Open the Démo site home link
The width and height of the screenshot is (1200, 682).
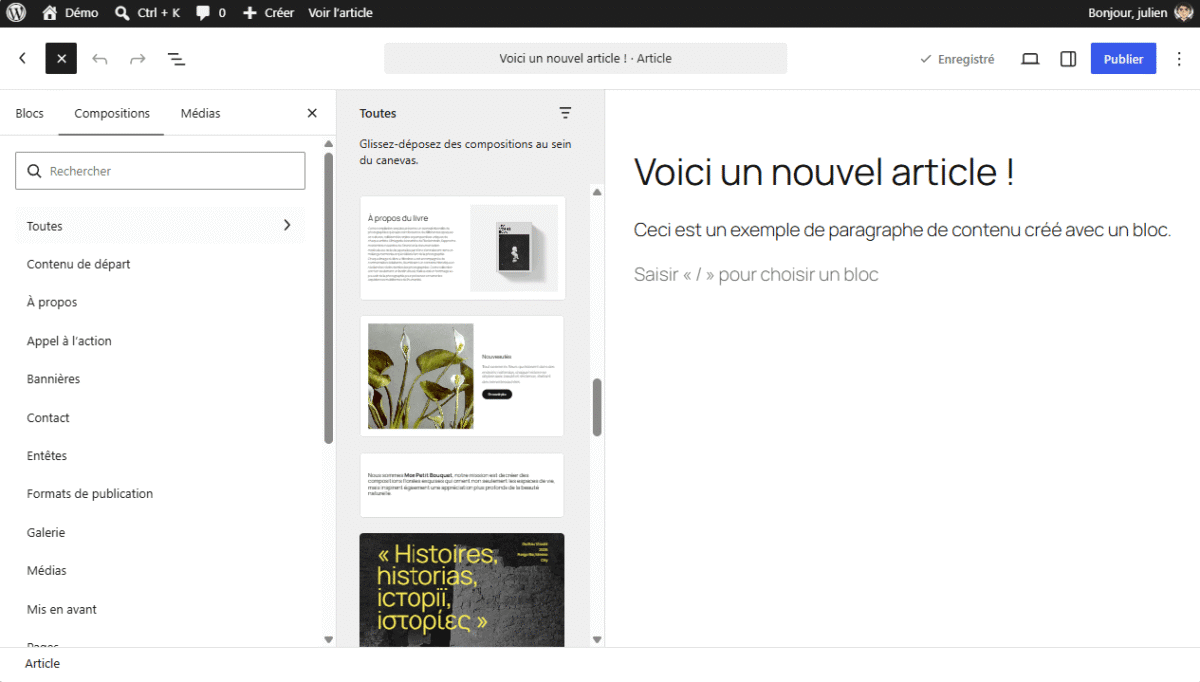(x=70, y=13)
